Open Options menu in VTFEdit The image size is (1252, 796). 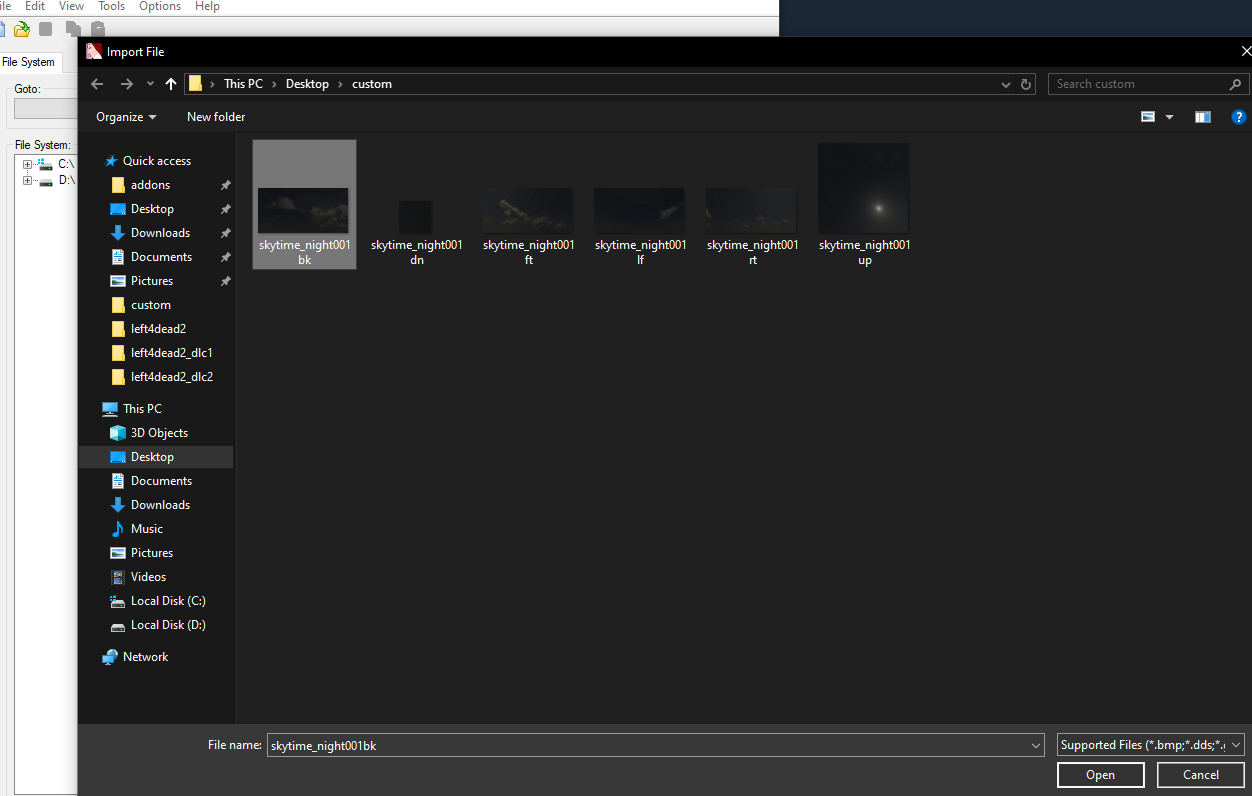[160, 6]
